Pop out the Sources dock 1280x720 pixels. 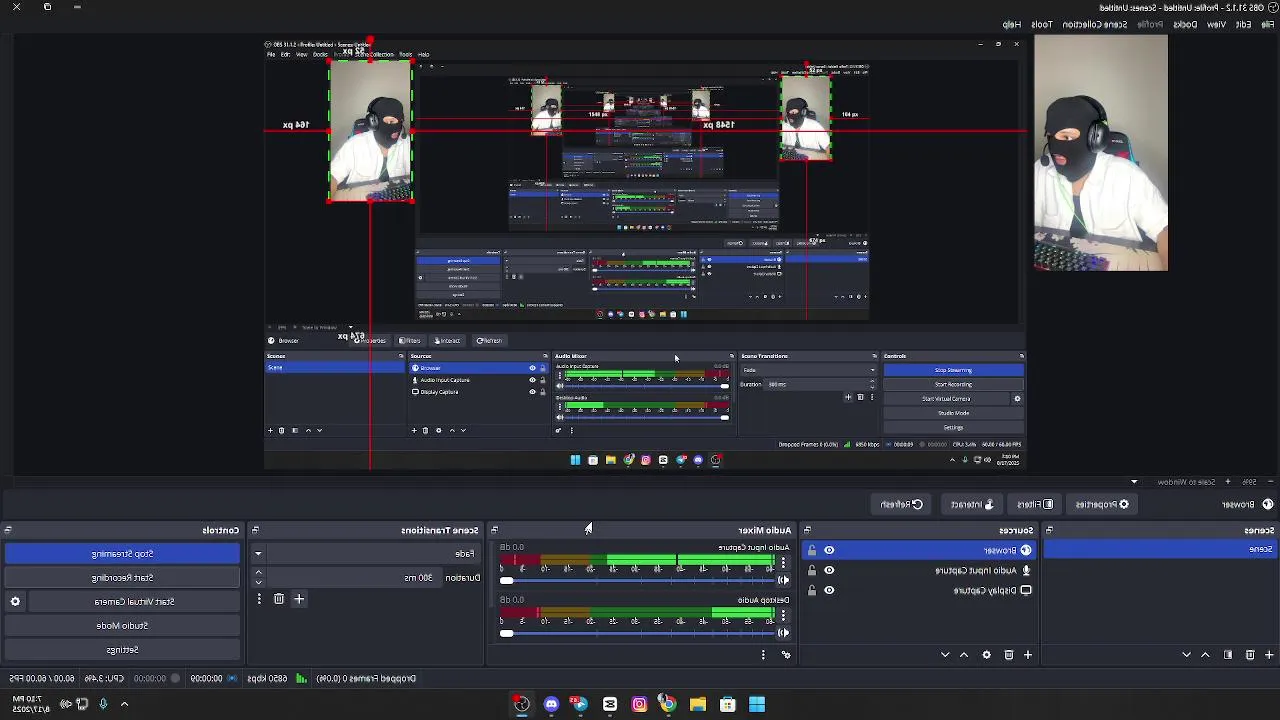(x=807, y=530)
